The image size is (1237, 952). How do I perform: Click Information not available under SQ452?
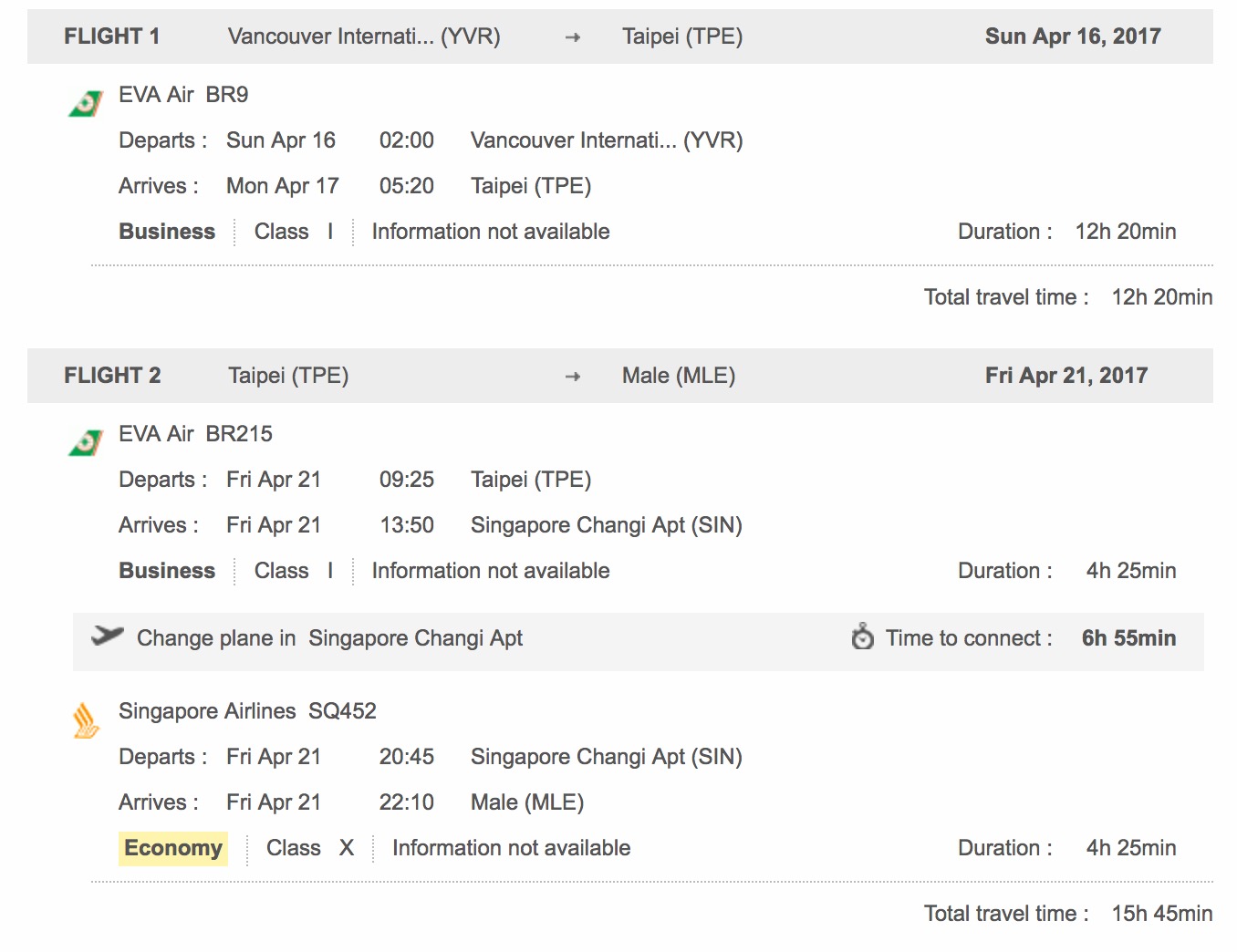pyautogui.click(x=512, y=848)
